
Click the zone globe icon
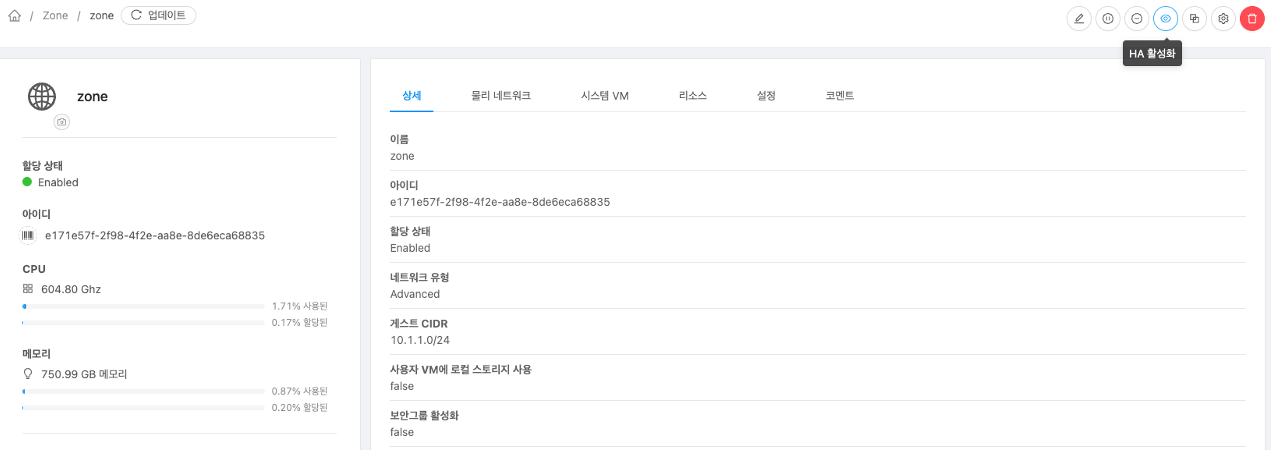tap(42, 96)
